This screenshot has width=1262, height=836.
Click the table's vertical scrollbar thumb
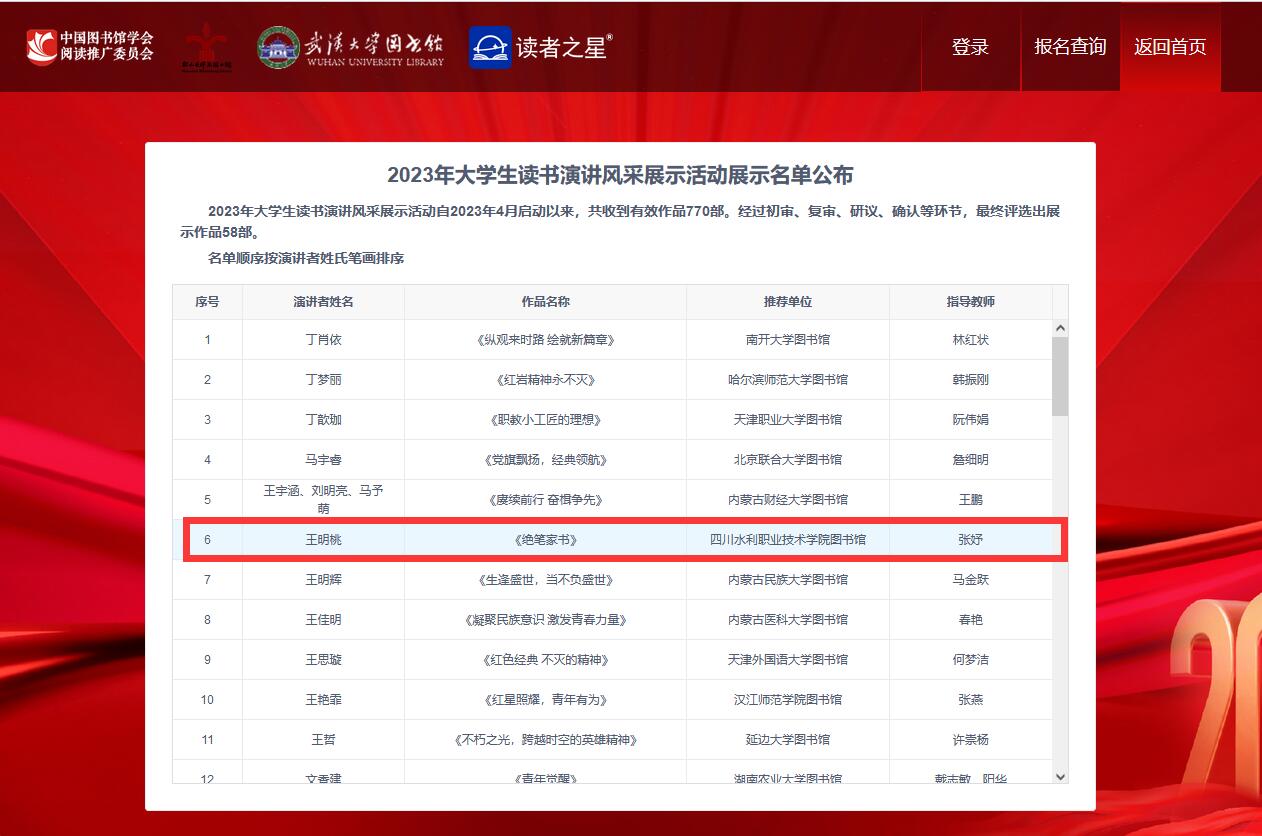(x=1060, y=376)
